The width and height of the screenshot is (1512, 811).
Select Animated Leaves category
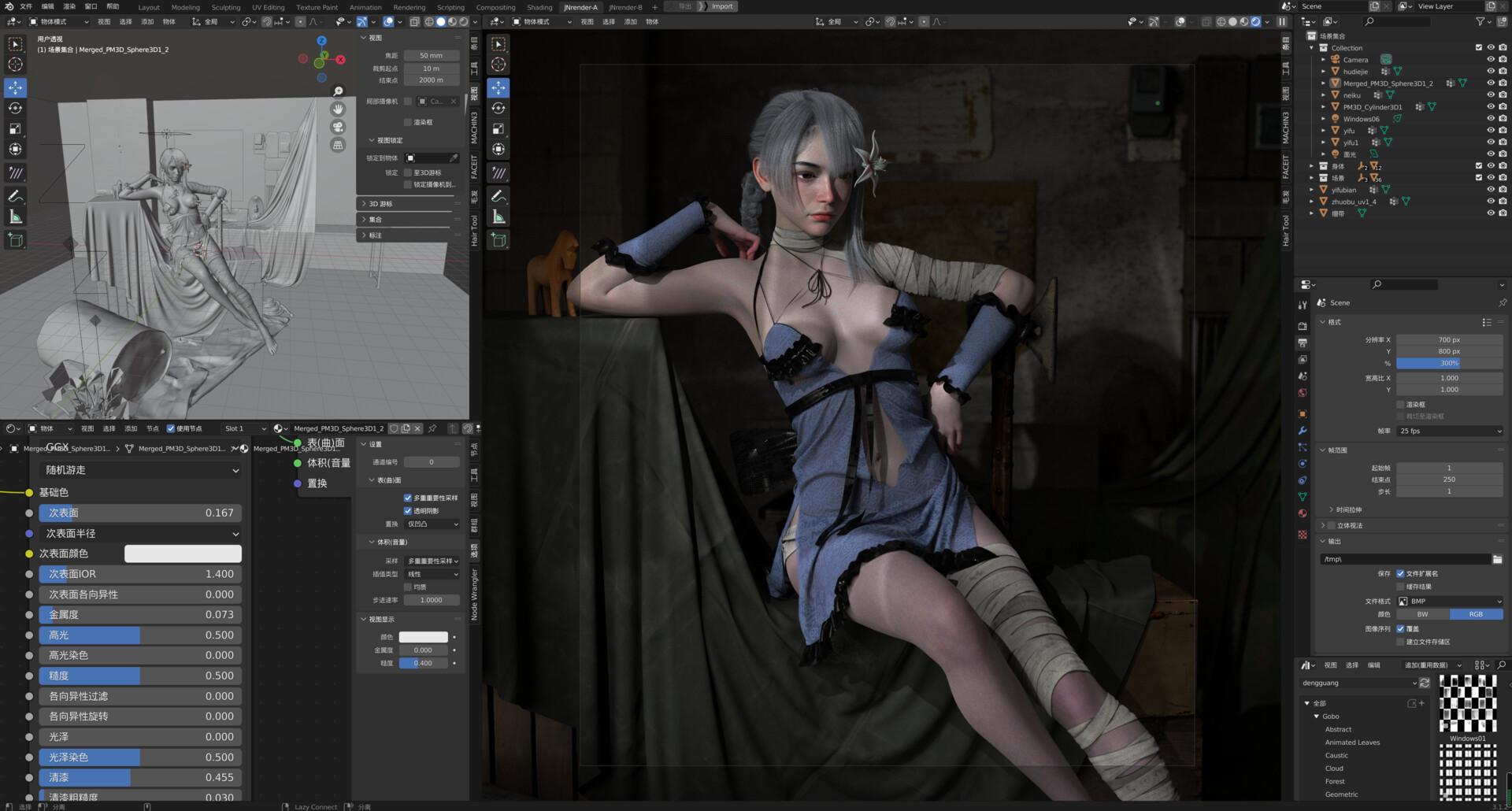coord(1352,742)
